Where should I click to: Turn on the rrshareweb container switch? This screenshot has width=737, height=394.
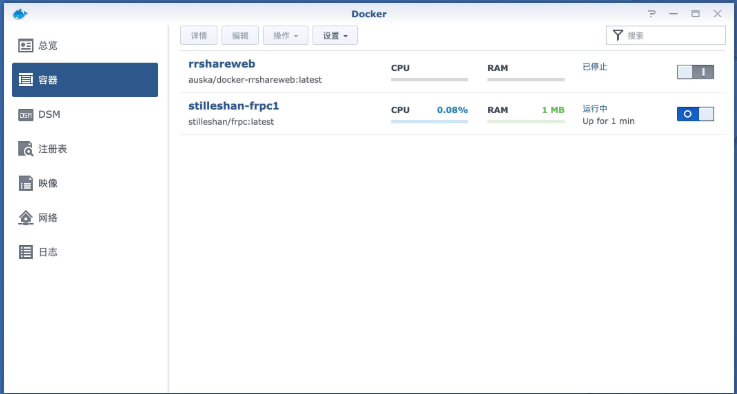(695, 72)
